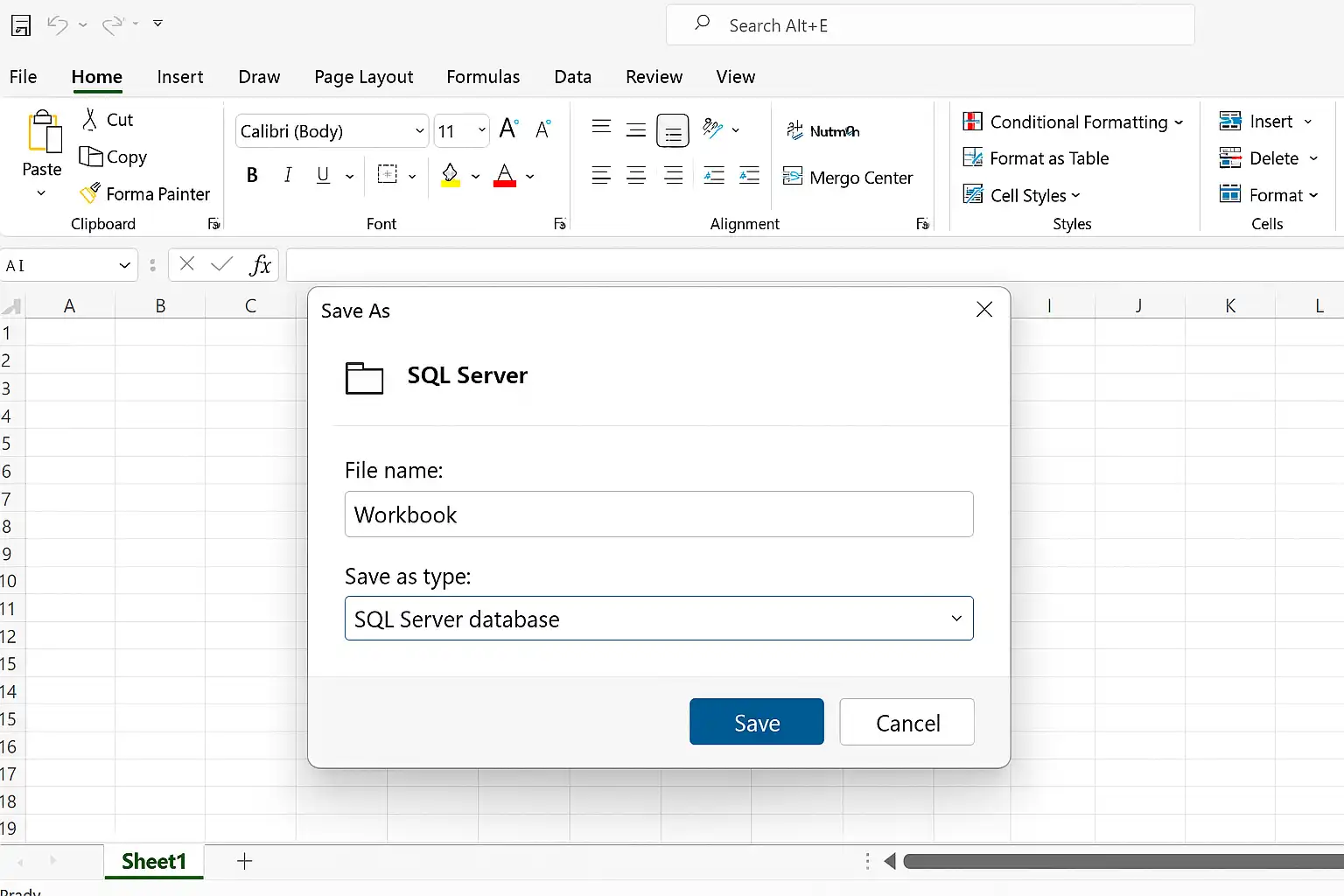
Task: Click the Cut scissors icon
Action: coord(89,120)
